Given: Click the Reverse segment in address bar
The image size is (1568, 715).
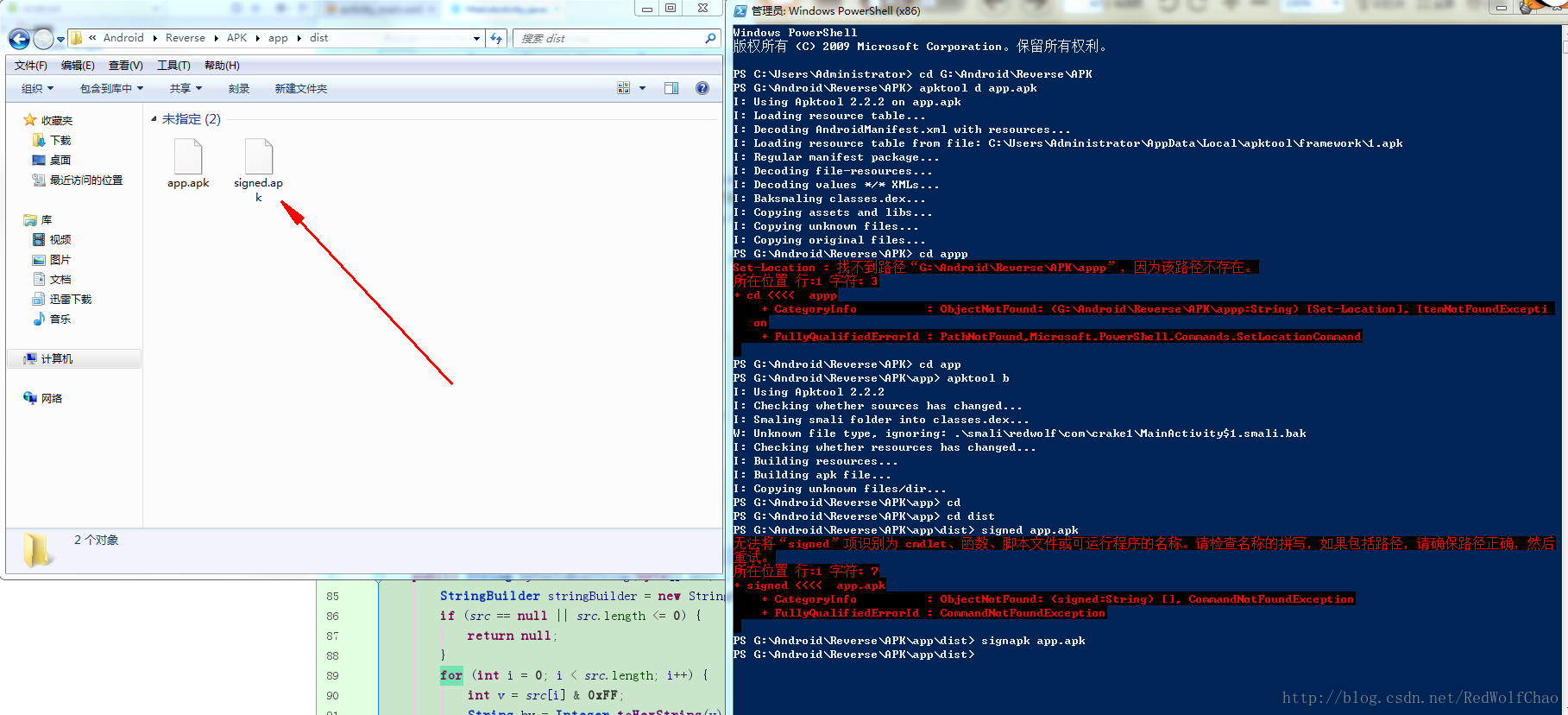Looking at the screenshot, I should [186, 38].
